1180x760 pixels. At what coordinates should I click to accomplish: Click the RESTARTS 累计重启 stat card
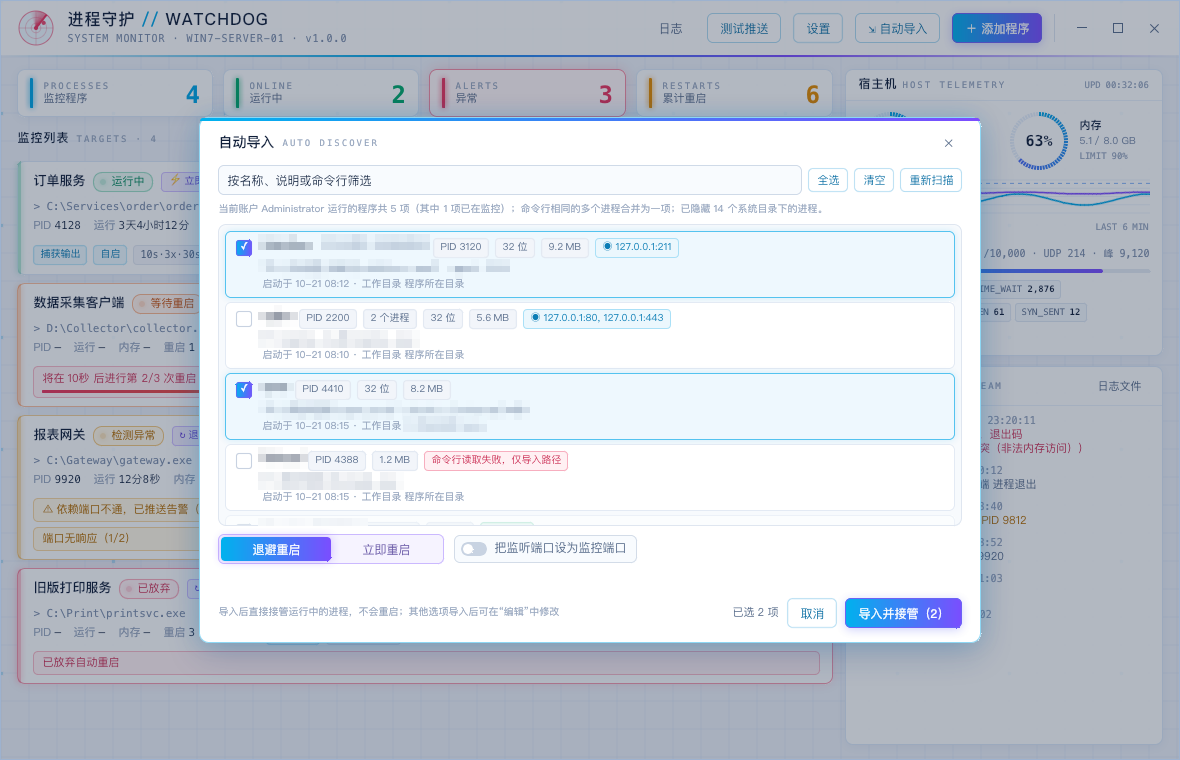point(734,93)
